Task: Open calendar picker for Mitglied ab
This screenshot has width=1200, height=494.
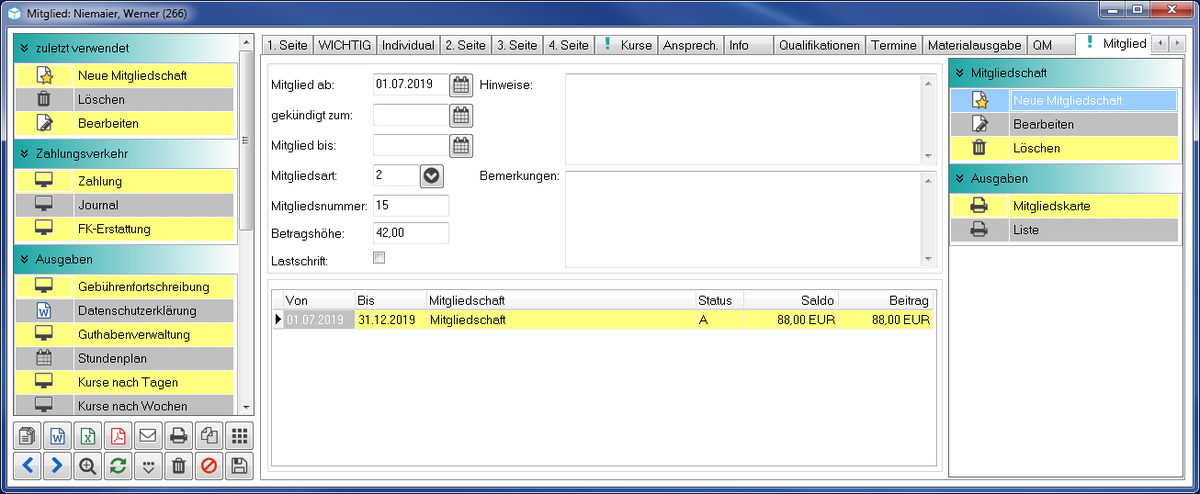Action: 461,85
